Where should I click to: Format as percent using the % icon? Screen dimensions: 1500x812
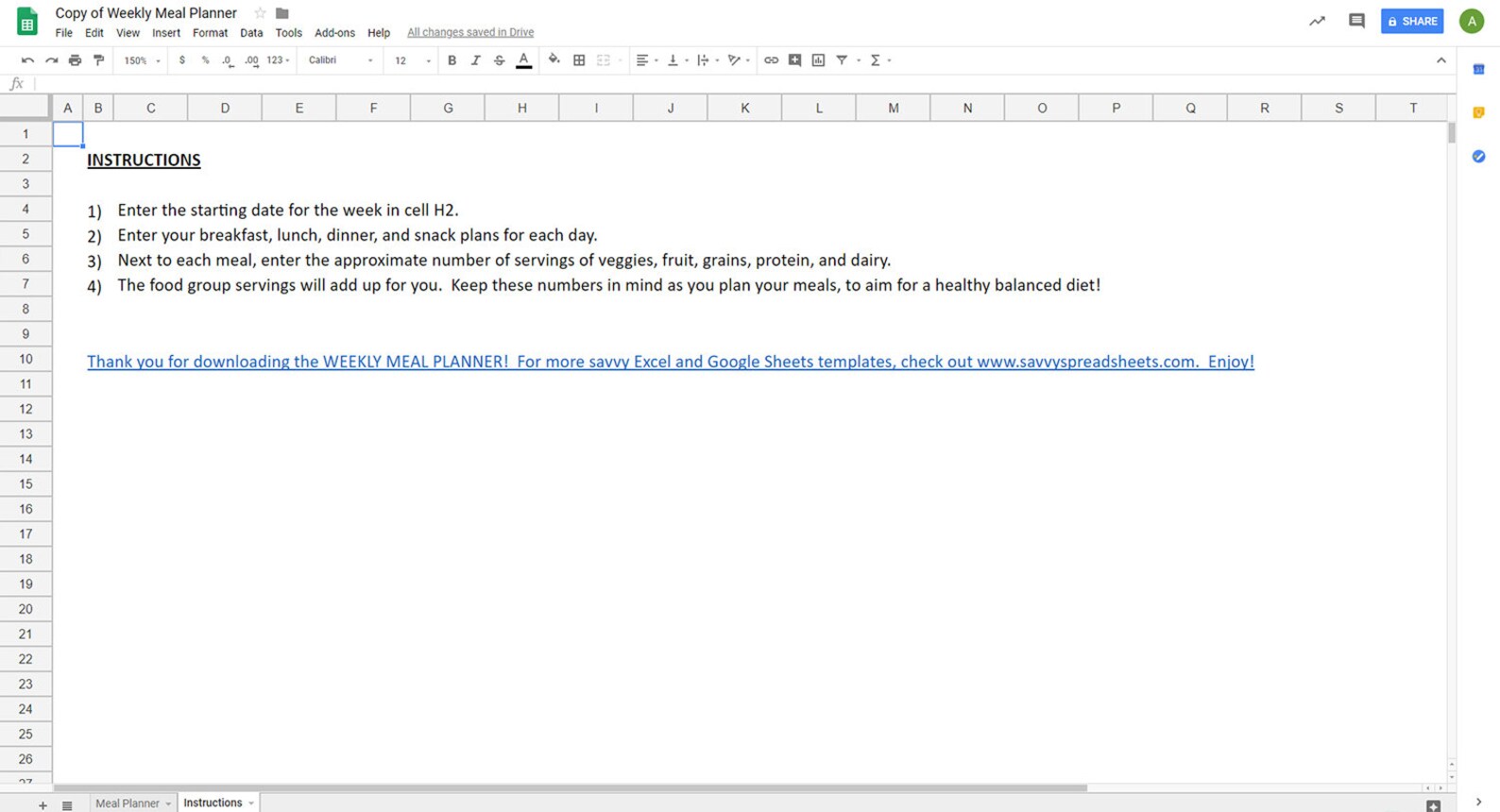205,60
